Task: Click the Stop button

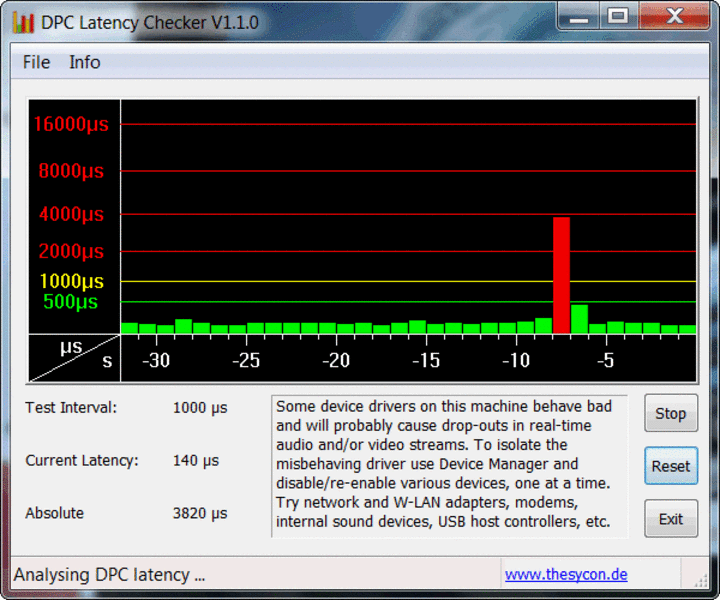Action: (x=671, y=413)
